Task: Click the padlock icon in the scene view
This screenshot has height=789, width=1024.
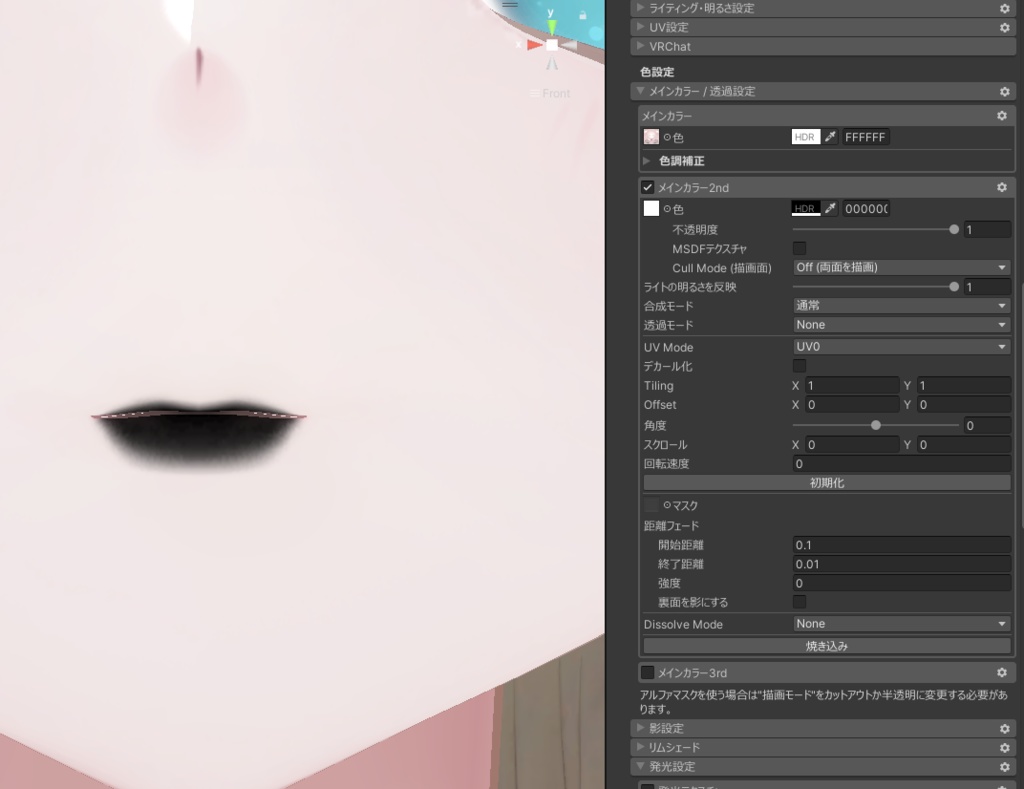Action: [x=583, y=14]
